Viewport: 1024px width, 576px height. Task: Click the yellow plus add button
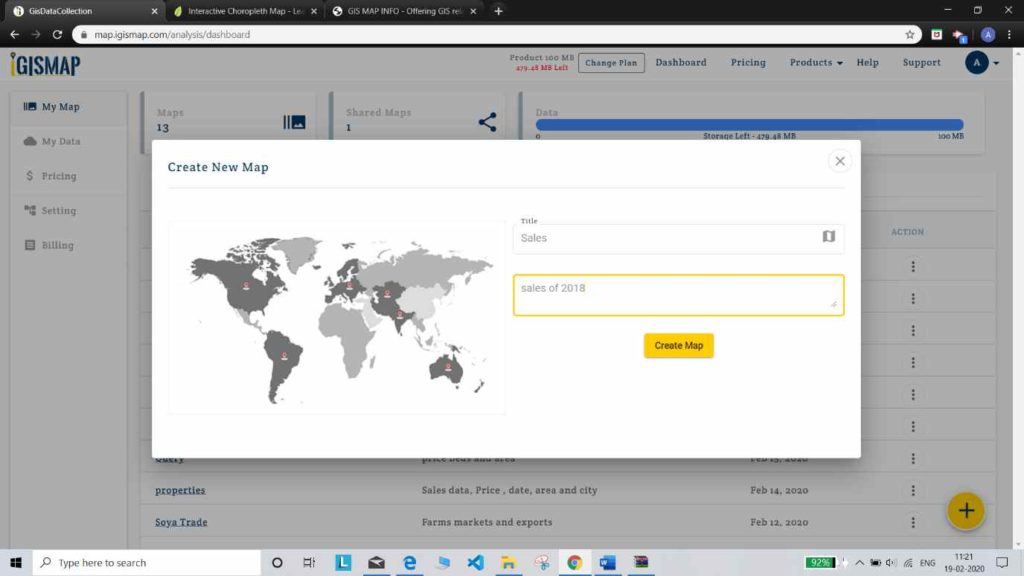point(966,511)
